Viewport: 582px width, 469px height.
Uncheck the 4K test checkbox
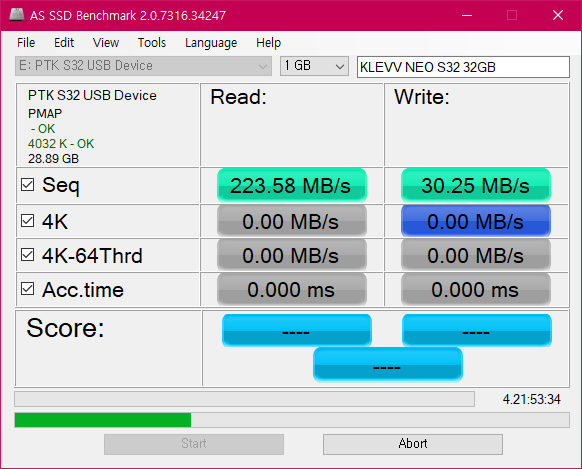27,220
